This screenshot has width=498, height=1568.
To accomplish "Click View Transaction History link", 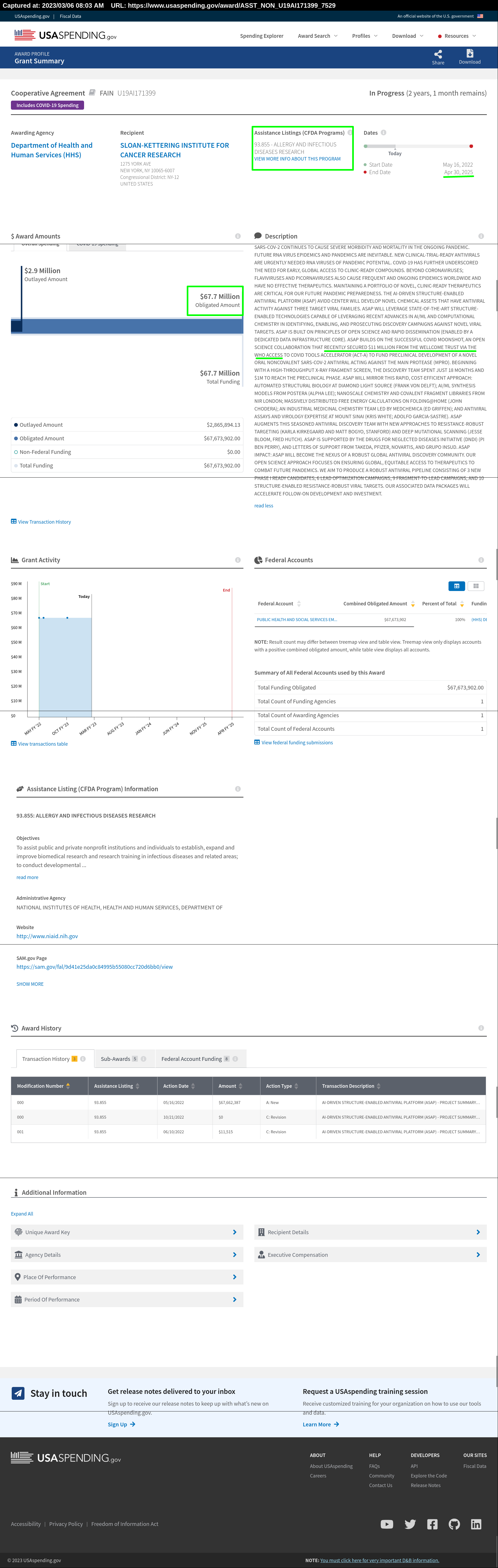I will tap(41, 522).
